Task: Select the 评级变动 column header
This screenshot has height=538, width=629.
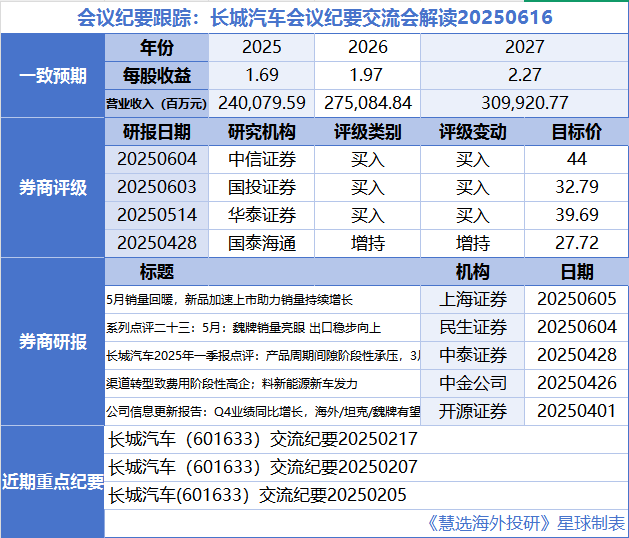Action: (x=472, y=132)
